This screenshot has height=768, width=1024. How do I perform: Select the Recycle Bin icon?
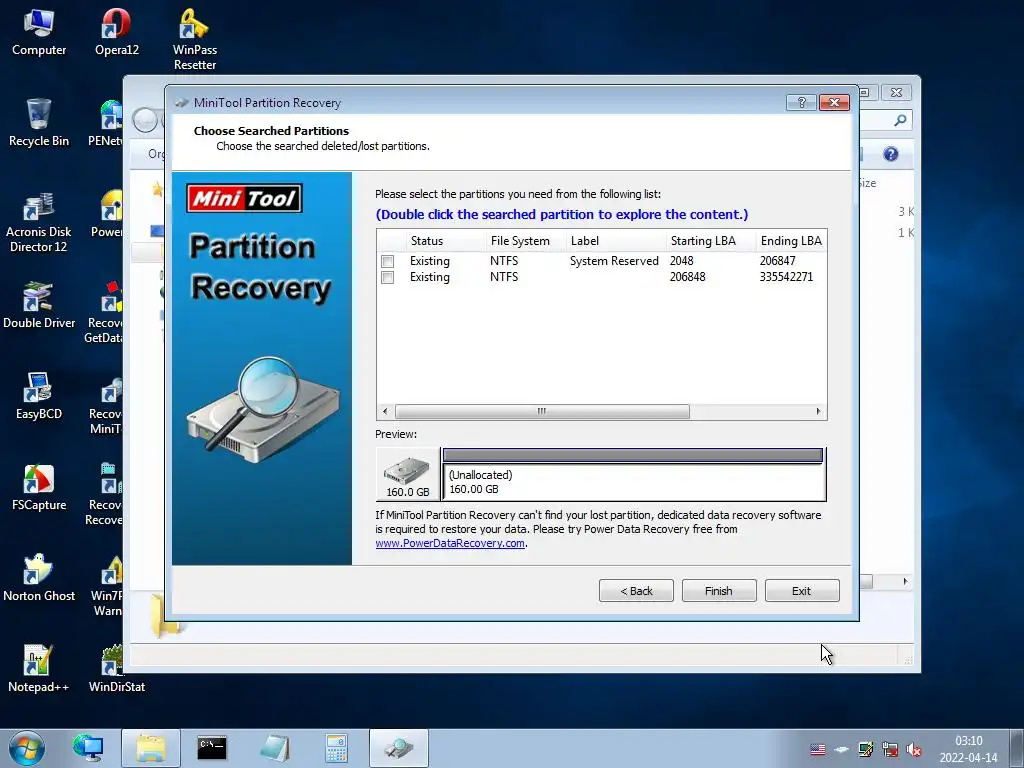(x=39, y=123)
